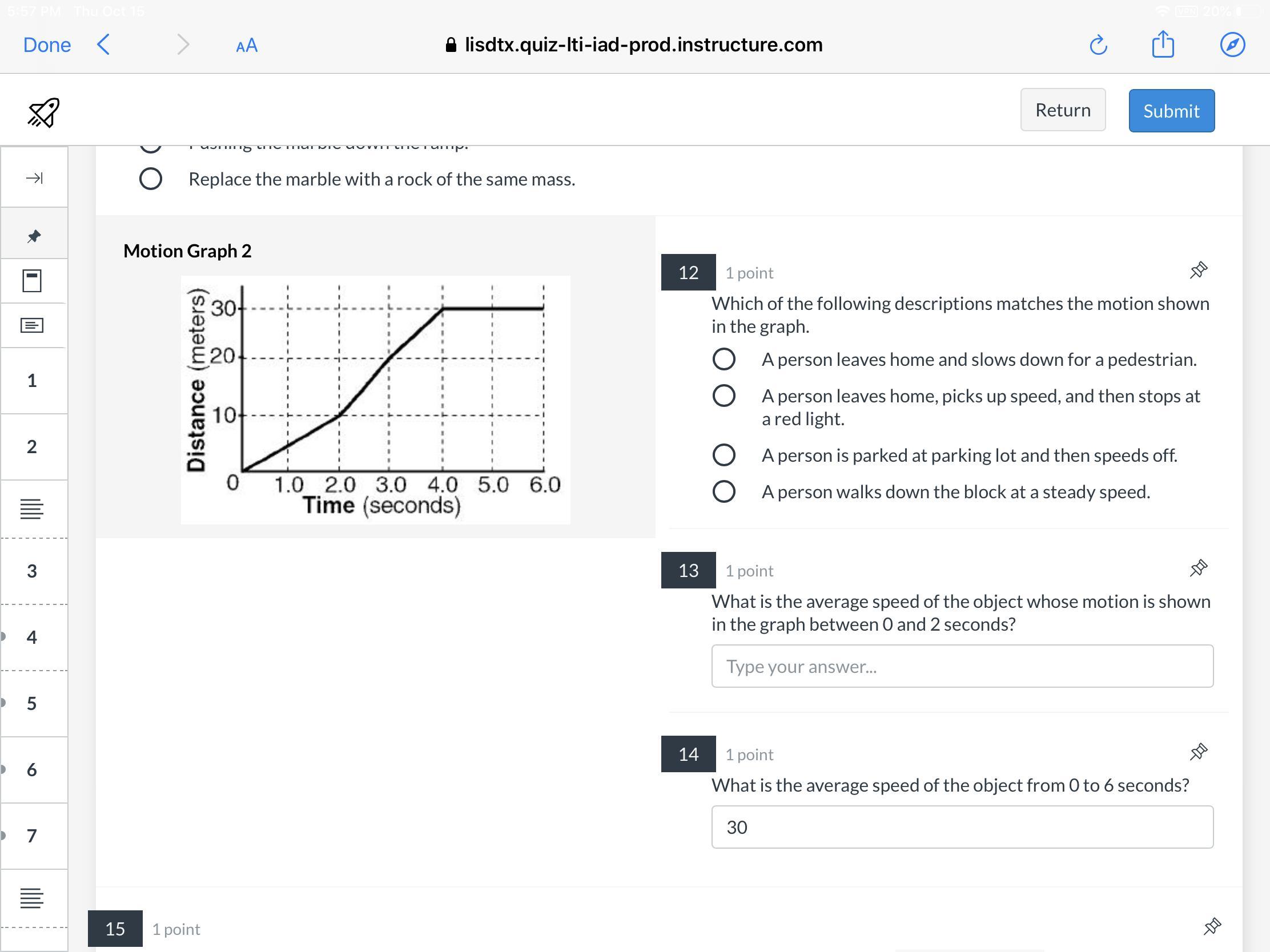Jump to question 6 in sidebar
Viewport: 1270px width, 952px height.
(32, 769)
